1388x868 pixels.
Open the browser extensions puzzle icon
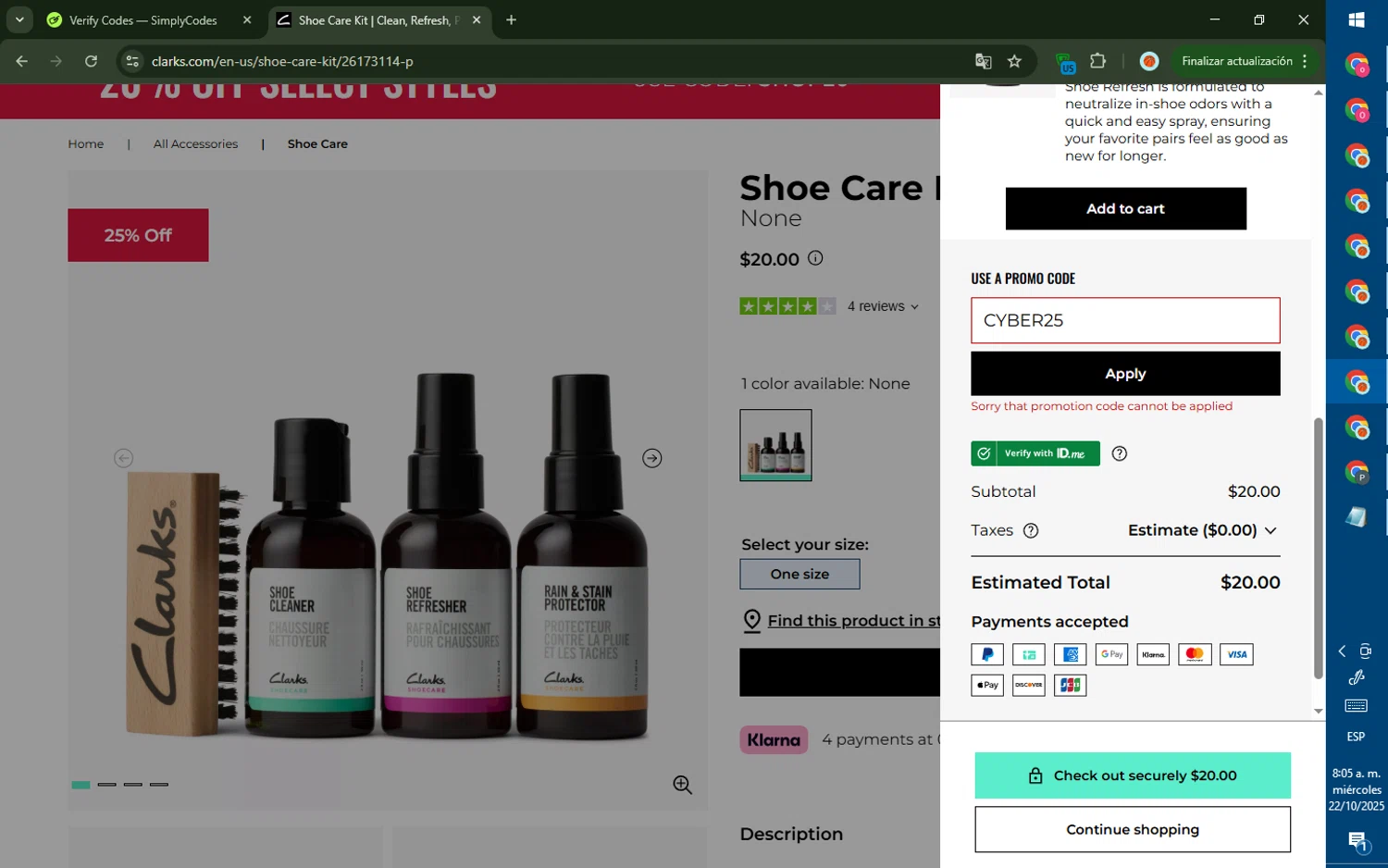[x=1098, y=61]
